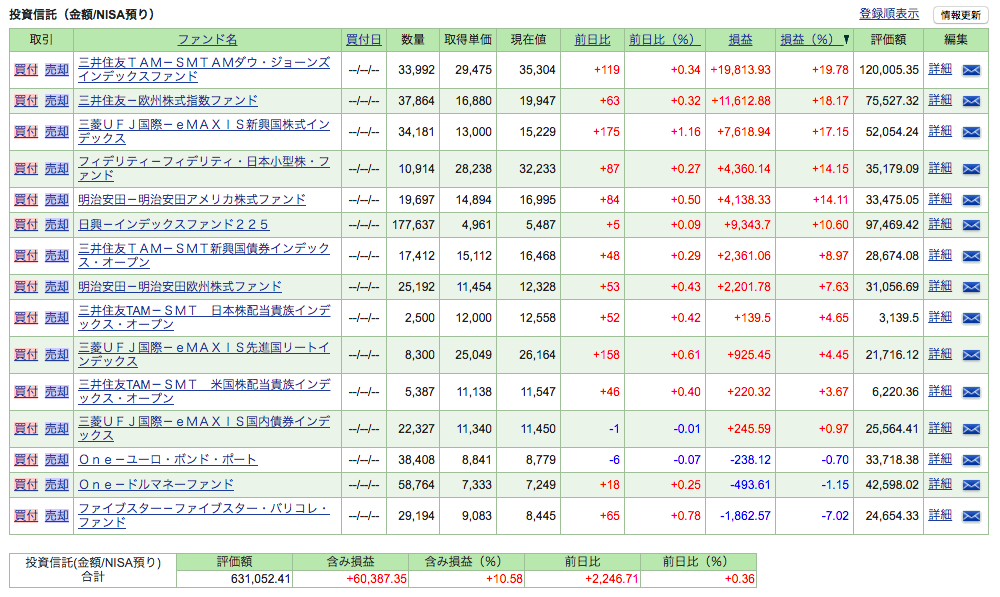Click envelope icon for SMT米国株配当貴族 row
Image resolution: width=1000 pixels, height=597 pixels.
(x=971, y=392)
